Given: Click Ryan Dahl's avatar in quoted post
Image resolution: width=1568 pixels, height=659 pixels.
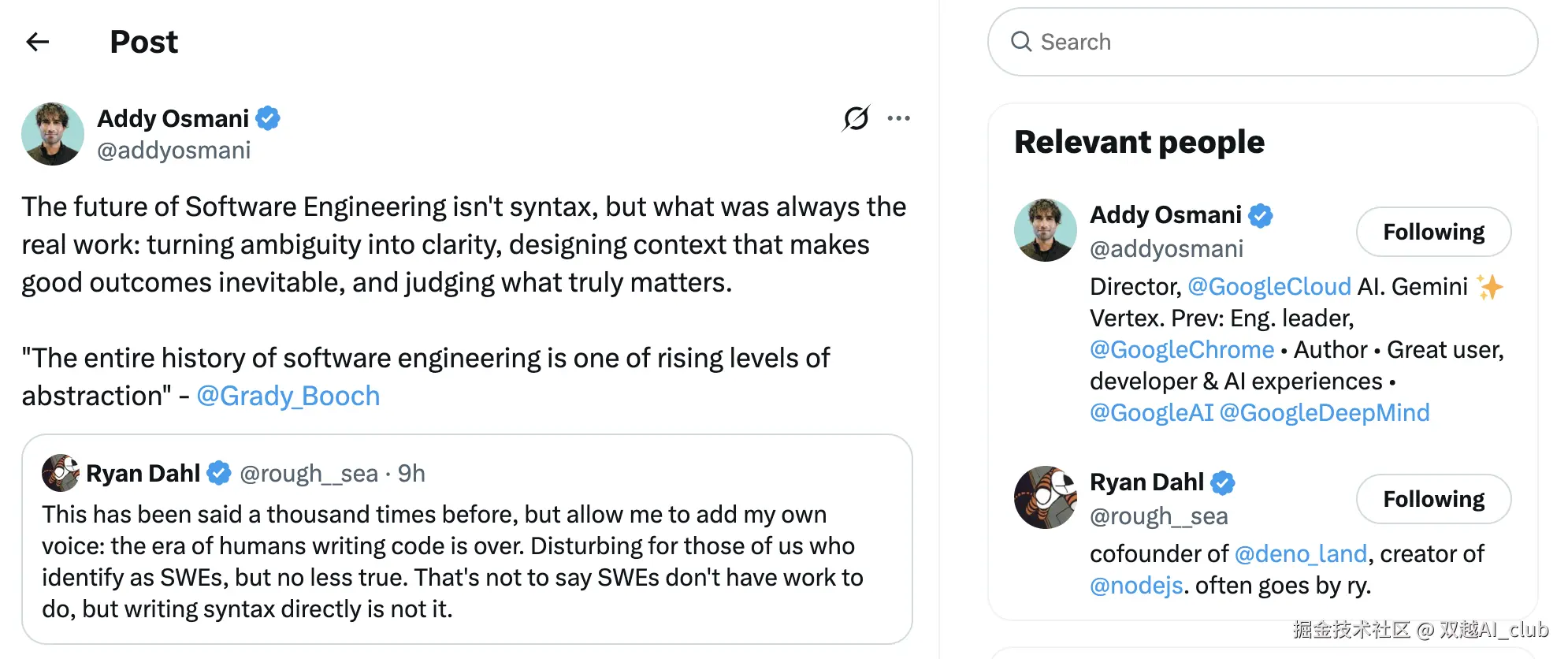Looking at the screenshot, I should pos(60,473).
